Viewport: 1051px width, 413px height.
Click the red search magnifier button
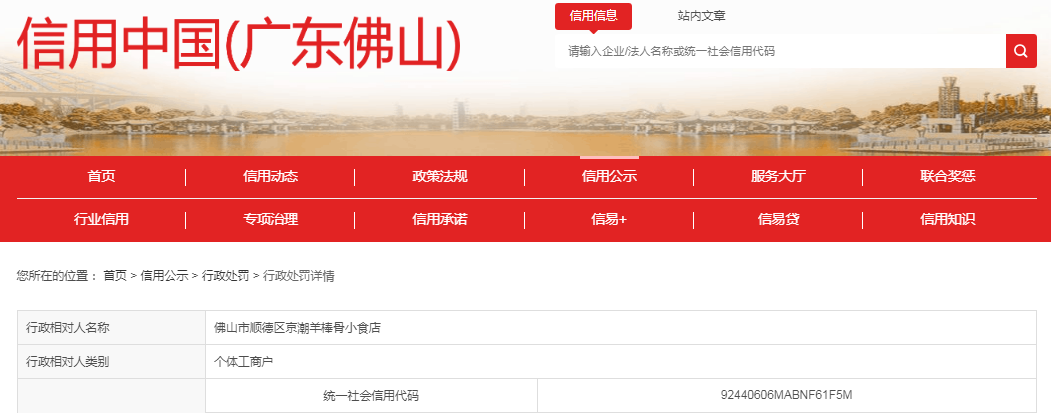(x=1021, y=51)
